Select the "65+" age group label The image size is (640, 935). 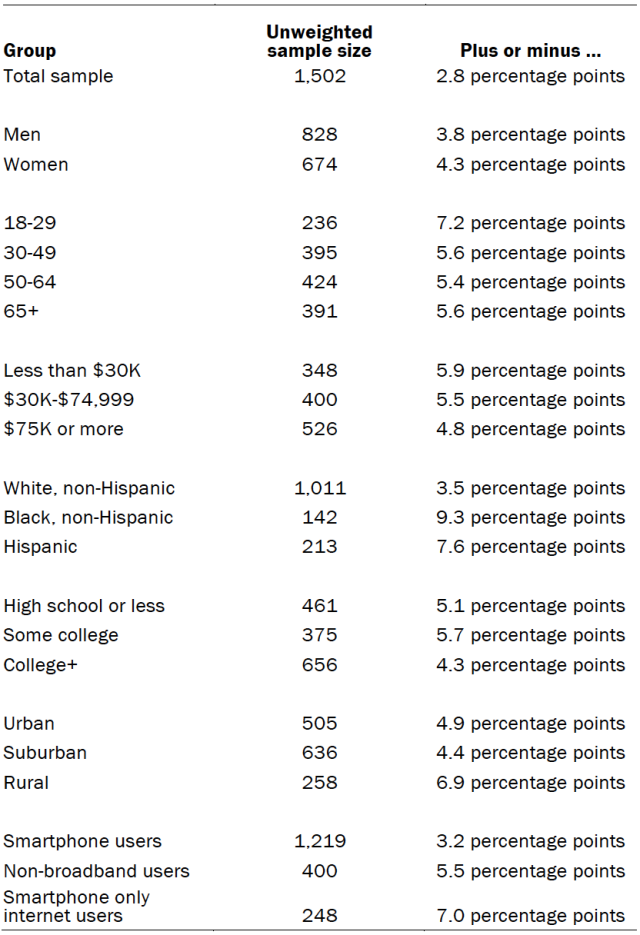click(22, 311)
